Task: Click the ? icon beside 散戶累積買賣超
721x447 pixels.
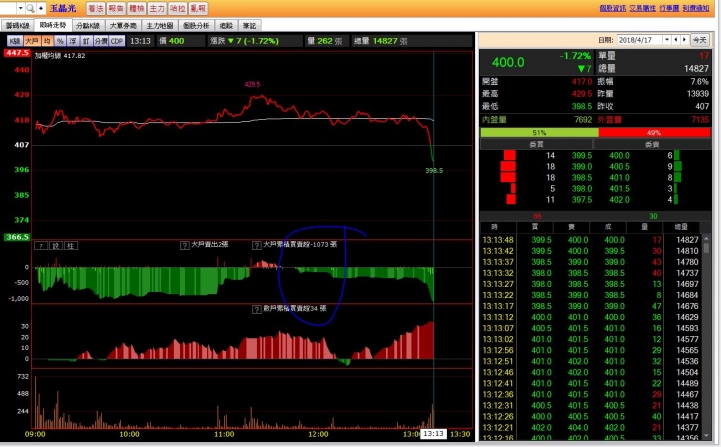Action: pyautogui.click(x=257, y=309)
